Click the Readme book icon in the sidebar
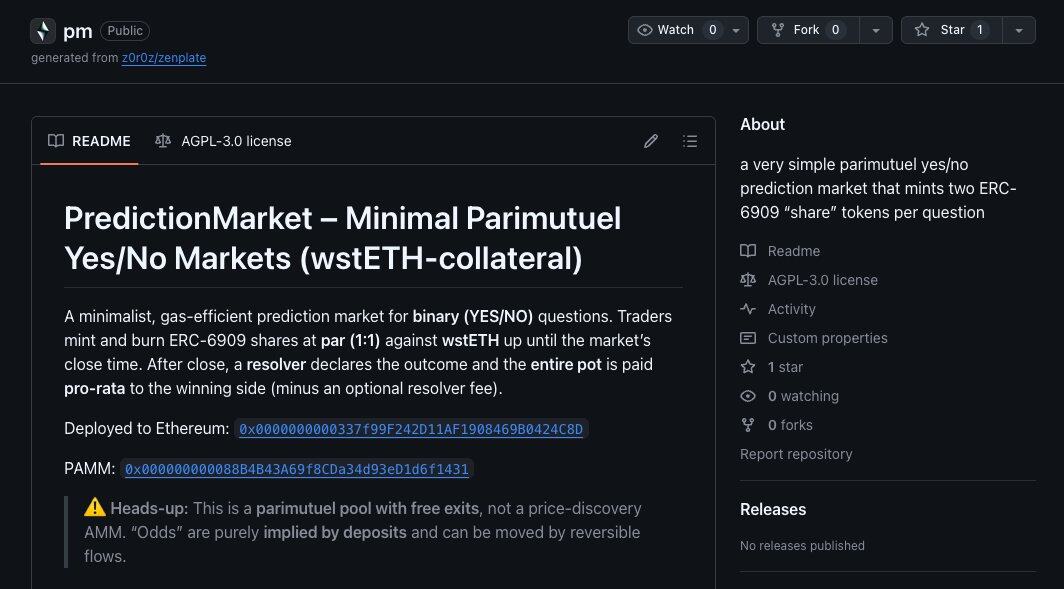This screenshot has height=589, width=1064. coord(748,251)
